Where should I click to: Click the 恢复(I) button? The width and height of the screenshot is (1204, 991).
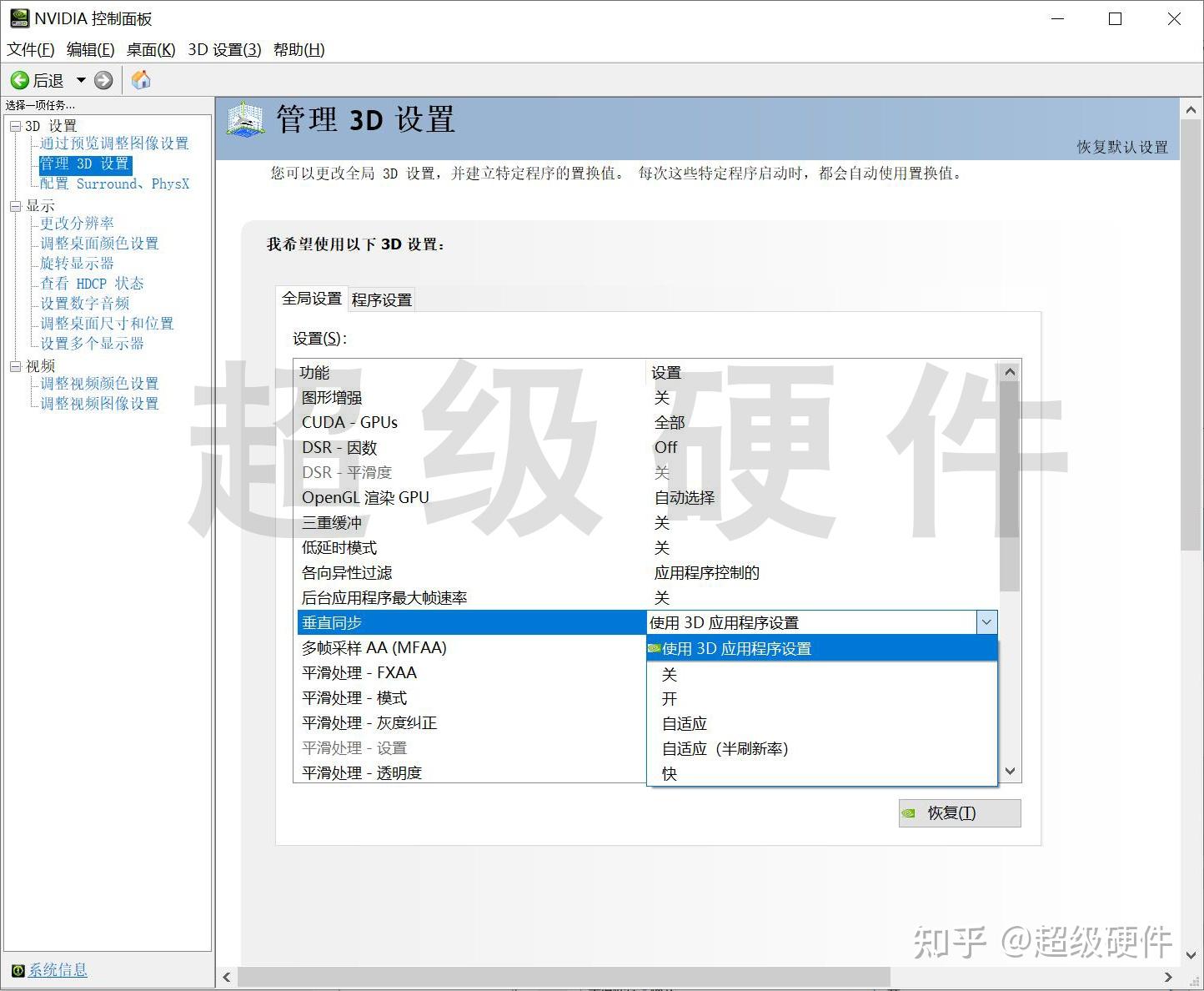click(960, 813)
